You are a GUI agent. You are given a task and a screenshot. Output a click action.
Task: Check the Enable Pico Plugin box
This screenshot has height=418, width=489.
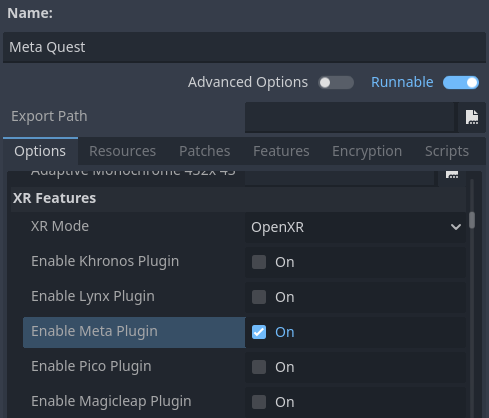[x=259, y=367]
